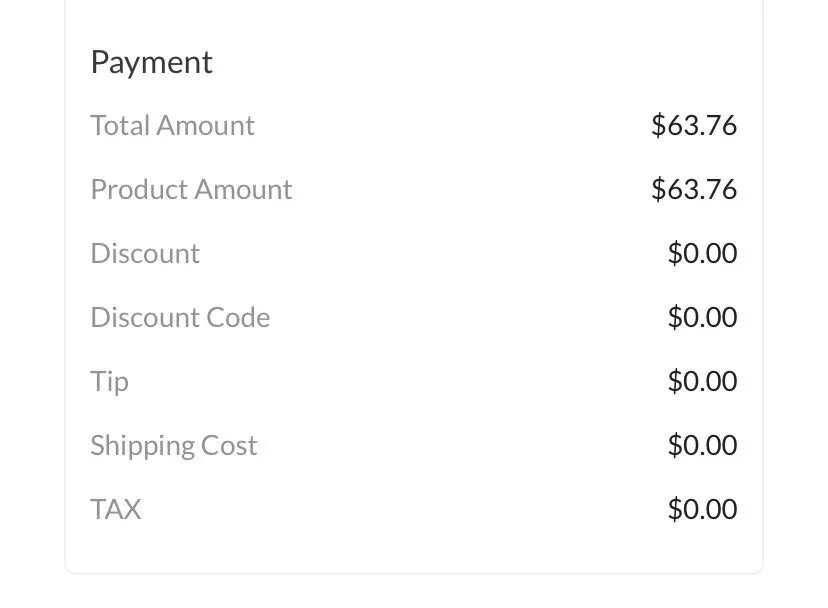Viewport: 828px width, 608px height.
Task: Click the Tip label
Action: tap(110, 382)
